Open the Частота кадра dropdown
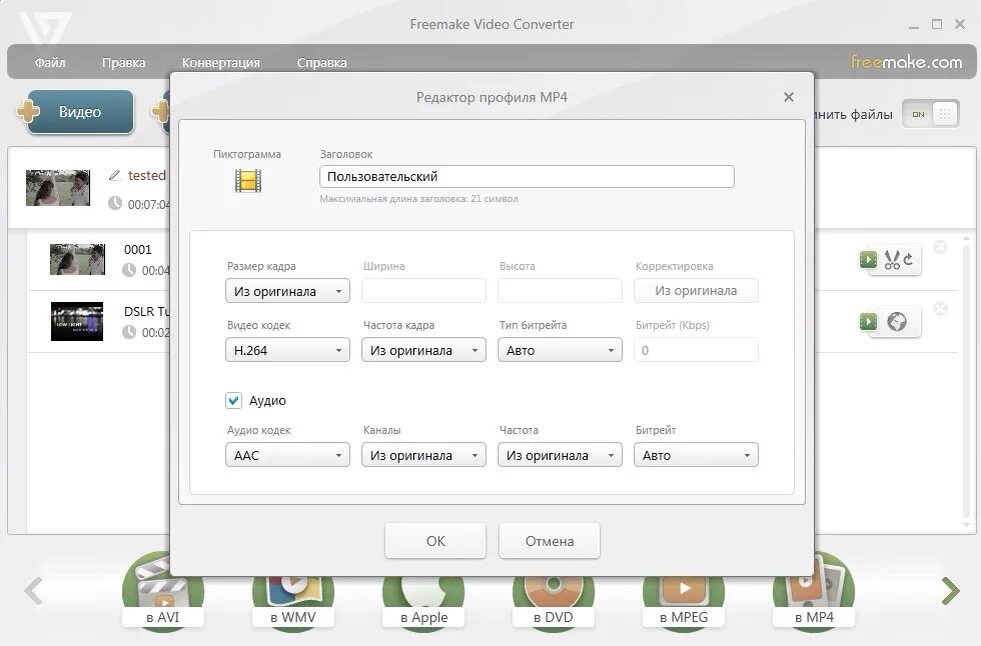Viewport: 981px width, 646px height. [x=424, y=350]
